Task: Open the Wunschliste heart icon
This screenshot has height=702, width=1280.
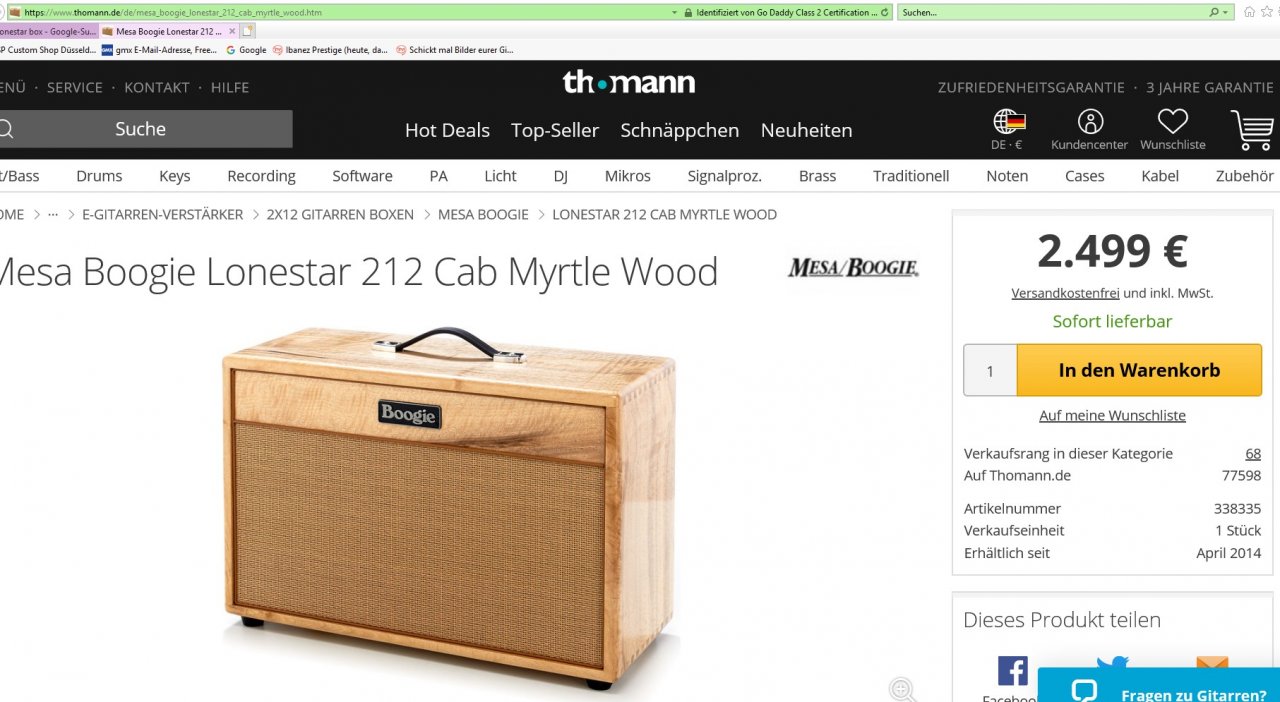Action: (x=1172, y=122)
